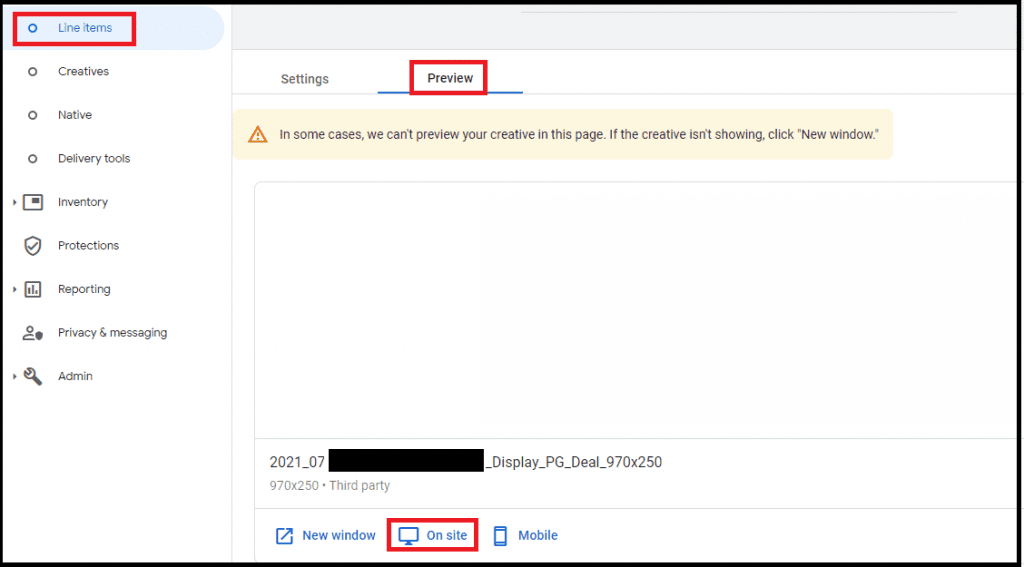Open preview in New window
Screen dimensions: 1024x567
pos(339,536)
